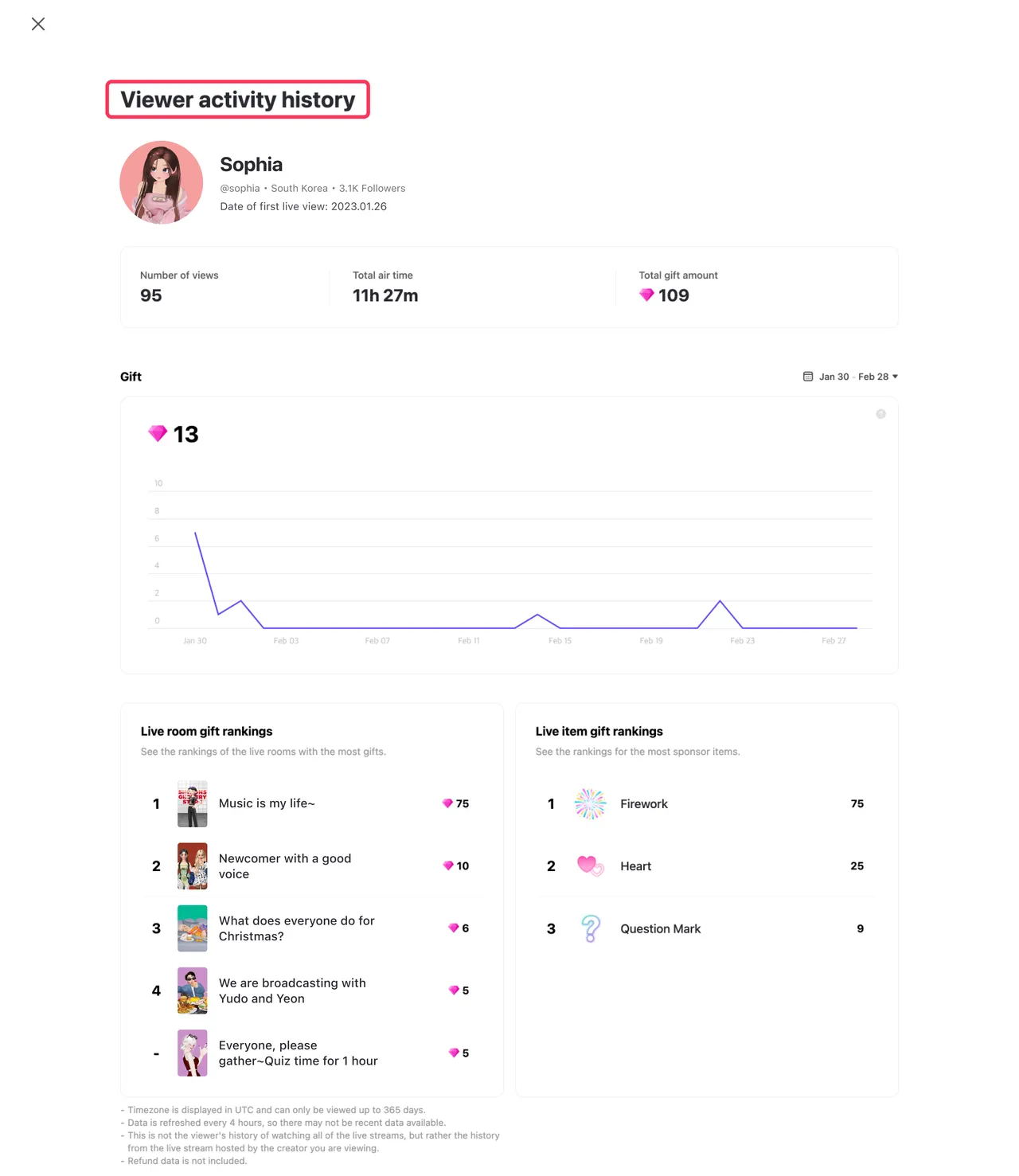The height and width of the screenshot is (1176, 1019).
Task: Click the Heart gift icon
Action: tap(590, 865)
